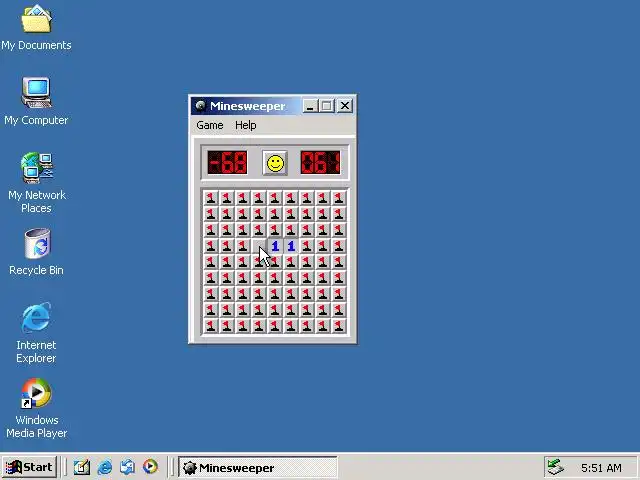This screenshot has width=640, height=480.
Task: Open the Start menu
Action: (x=29, y=467)
